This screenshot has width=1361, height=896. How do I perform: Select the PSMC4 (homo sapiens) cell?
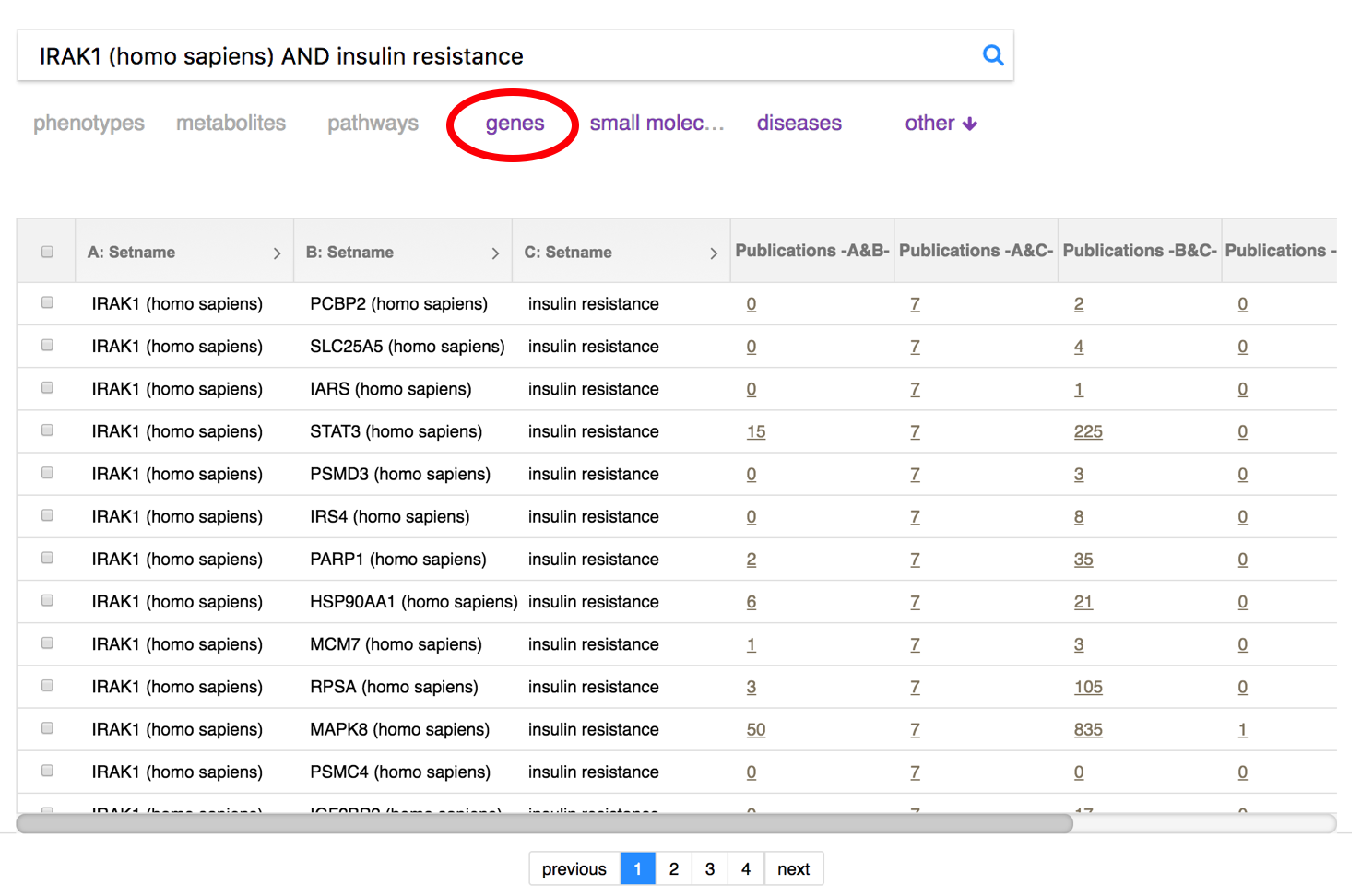pos(400,772)
